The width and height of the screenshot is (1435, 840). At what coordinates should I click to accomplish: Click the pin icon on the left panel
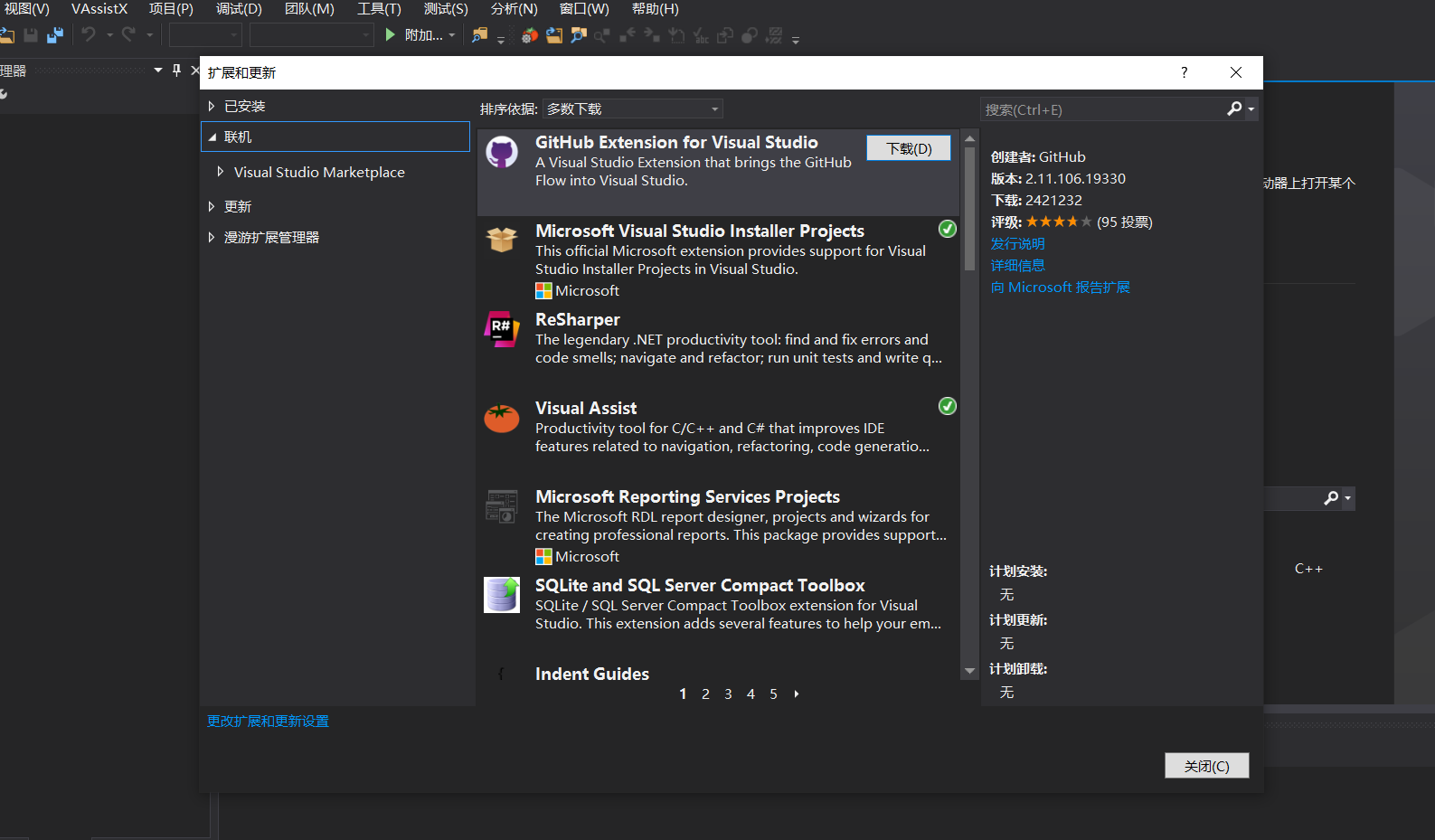[176, 70]
